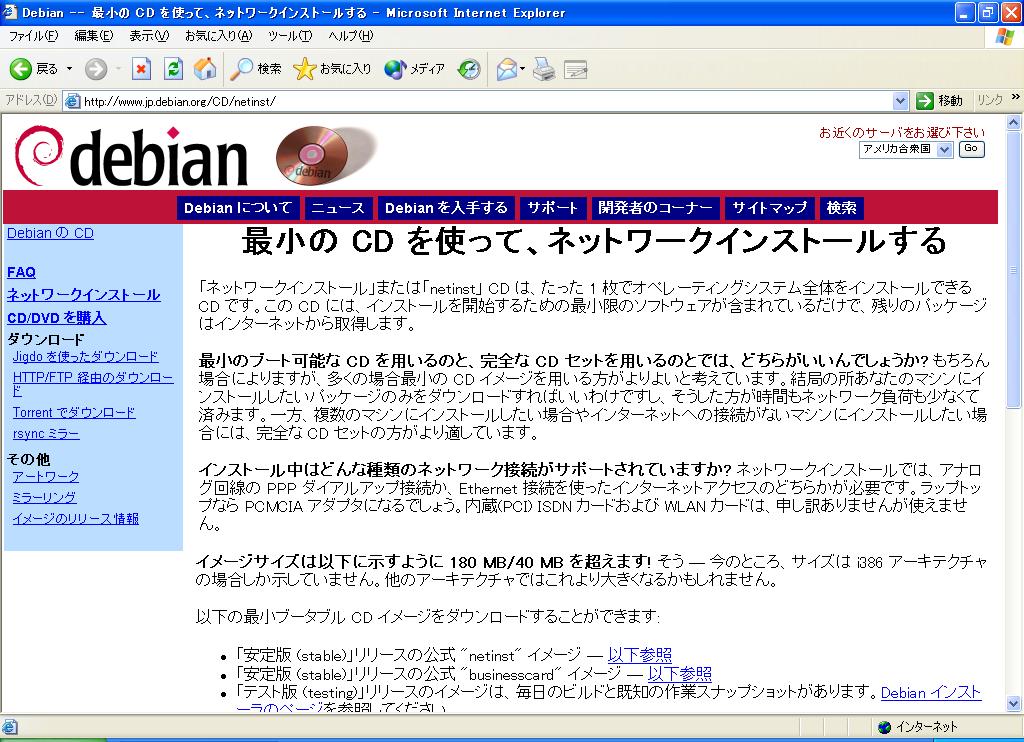Open the Search (検索) toolbar button
1024x742 pixels.
pos(256,69)
